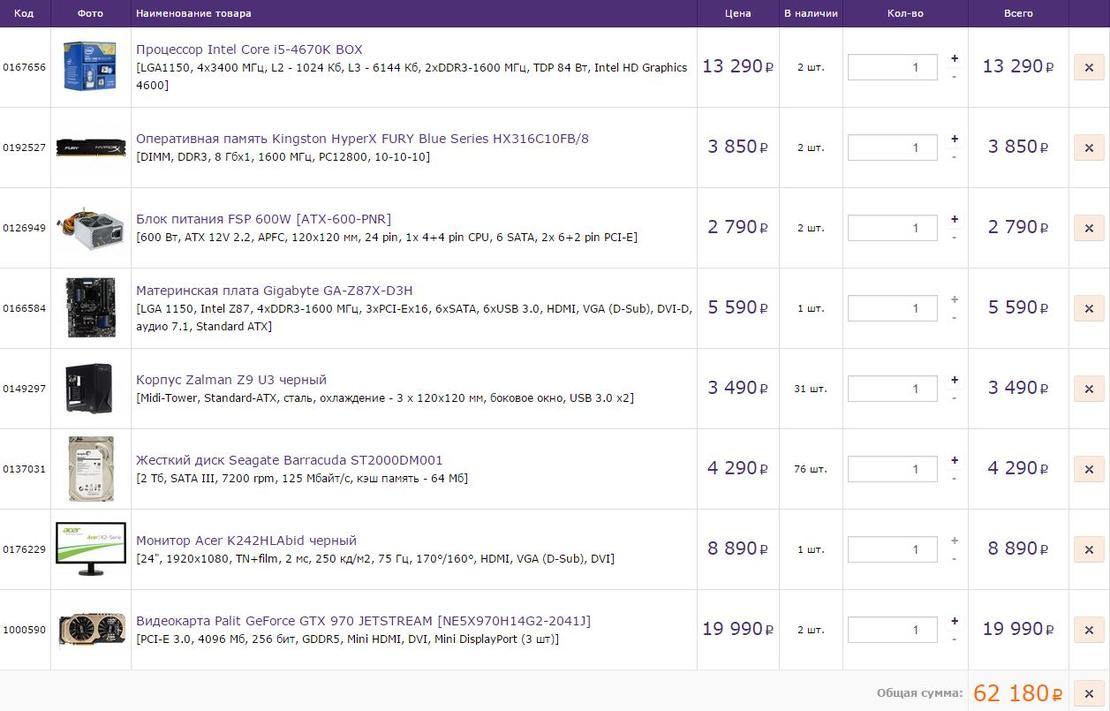The width and height of the screenshot is (1110, 711).
Task: Increase quantity of Intel Core i5-4670K processor
Action: [x=954, y=59]
